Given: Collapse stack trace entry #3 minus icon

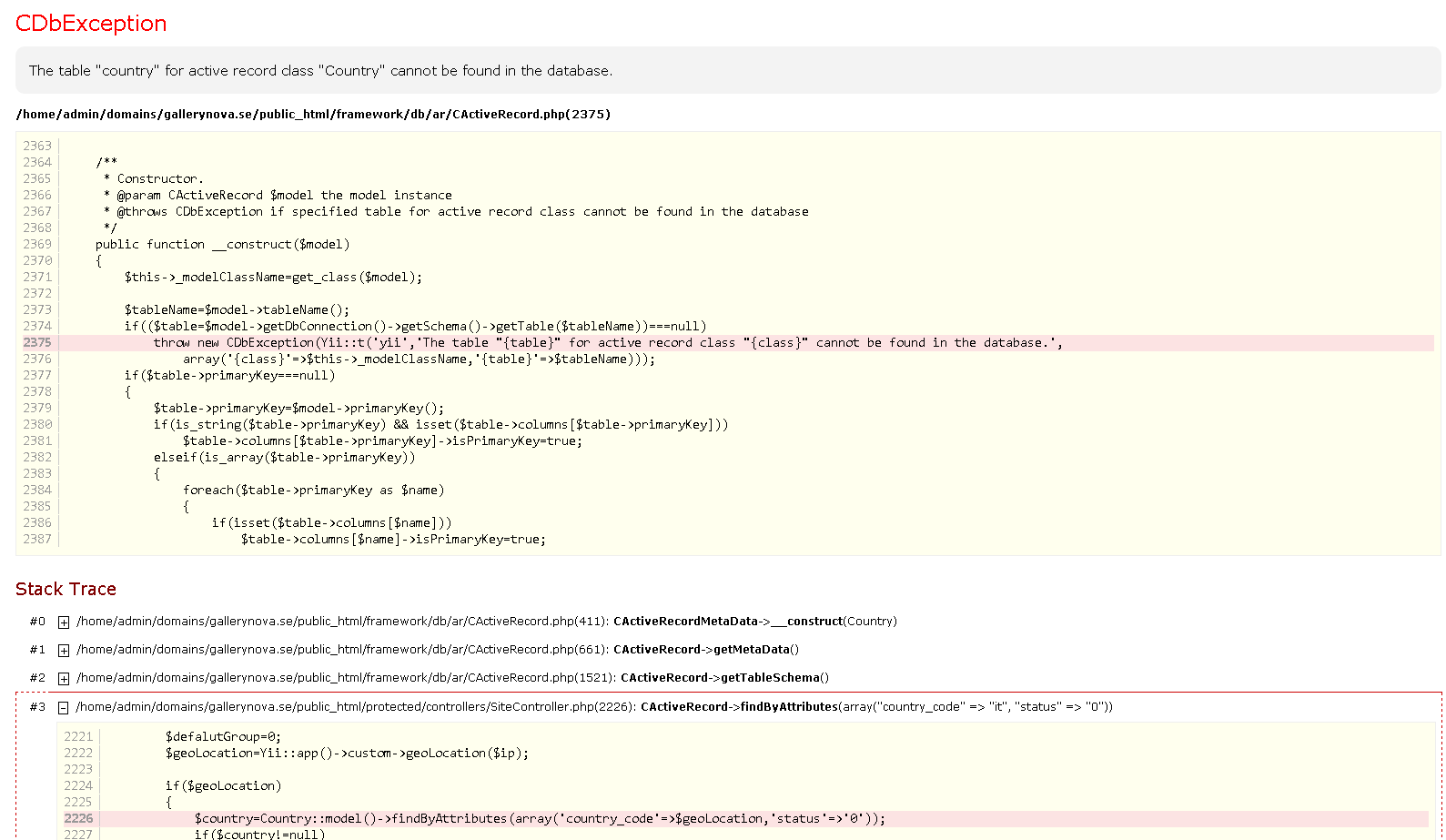Looking at the screenshot, I should (64, 708).
